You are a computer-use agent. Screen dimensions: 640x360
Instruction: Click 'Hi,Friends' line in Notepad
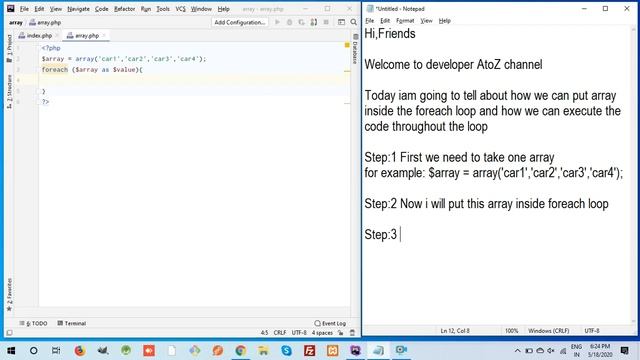pyautogui.click(x=390, y=33)
